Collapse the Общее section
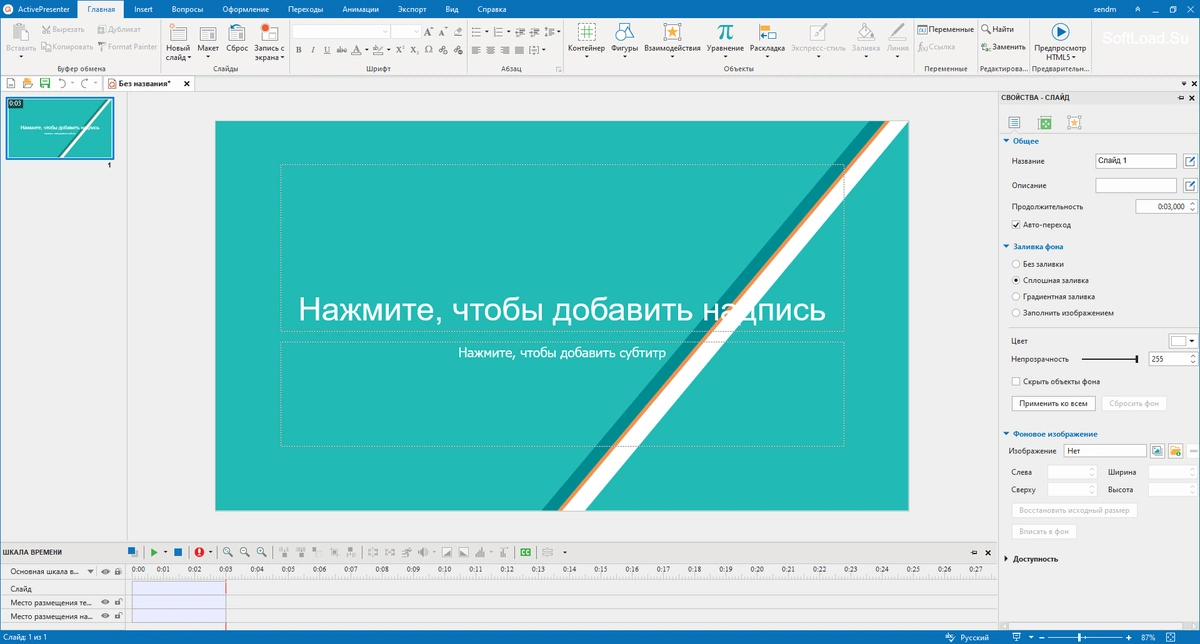The image size is (1200, 644). [x=1006, y=141]
